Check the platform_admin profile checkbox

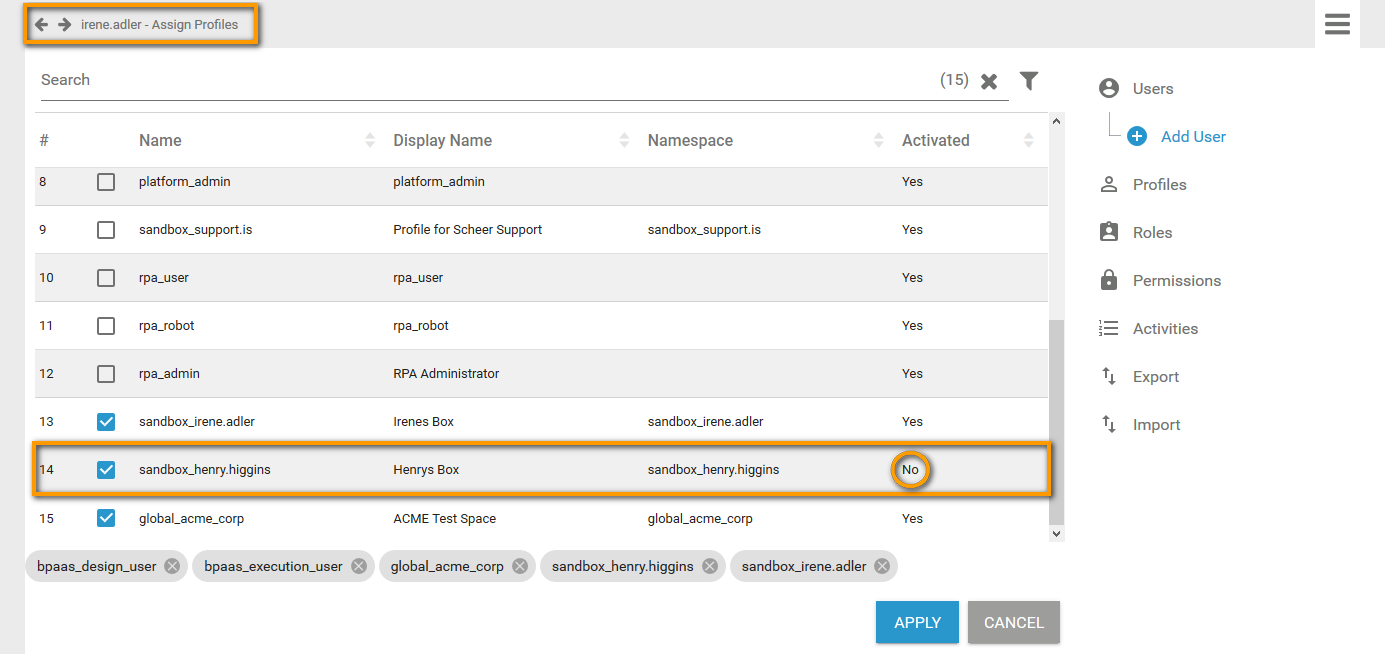pyautogui.click(x=106, y=182)
